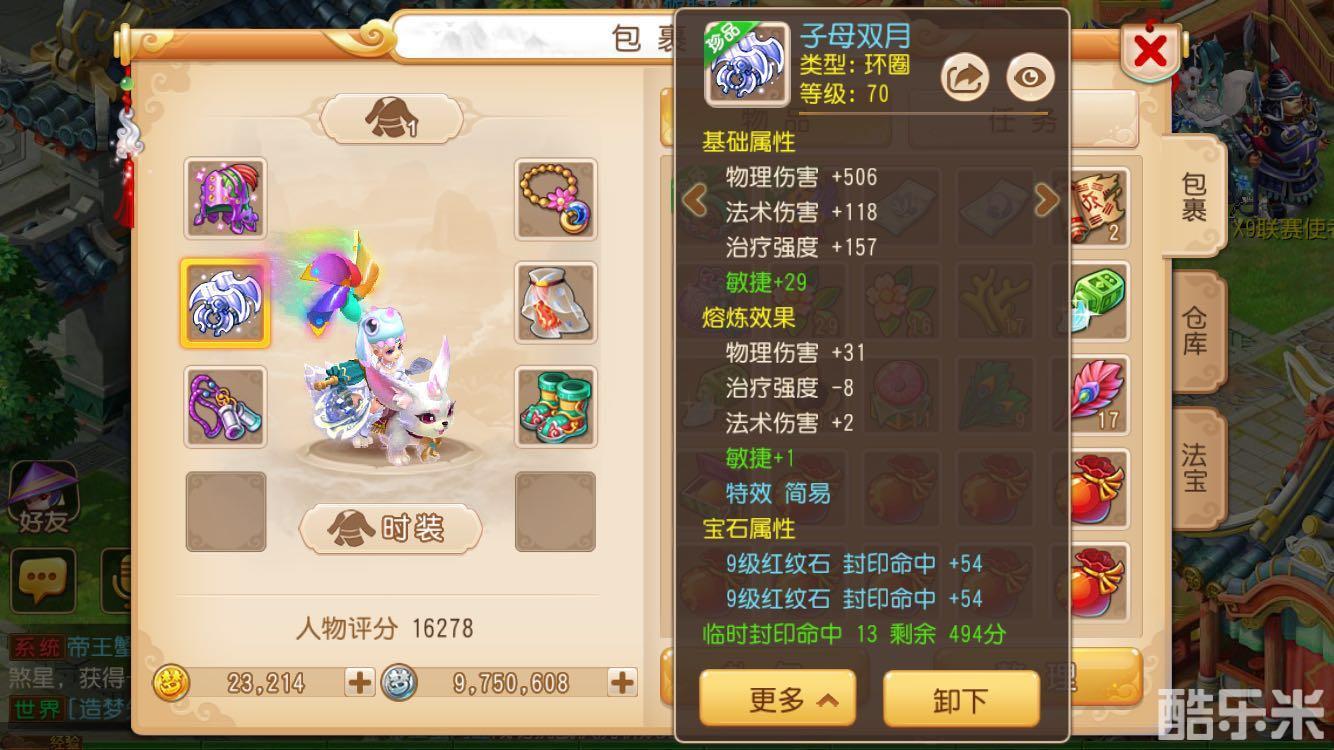Screen dimensions: 1334x750
Task: Add silver currency with plus button
Action: (x=622, y=683)
